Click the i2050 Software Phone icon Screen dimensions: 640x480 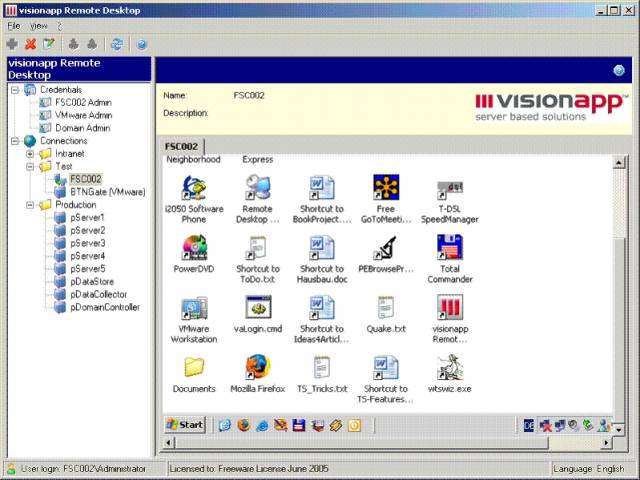click(x=194, y=187)
